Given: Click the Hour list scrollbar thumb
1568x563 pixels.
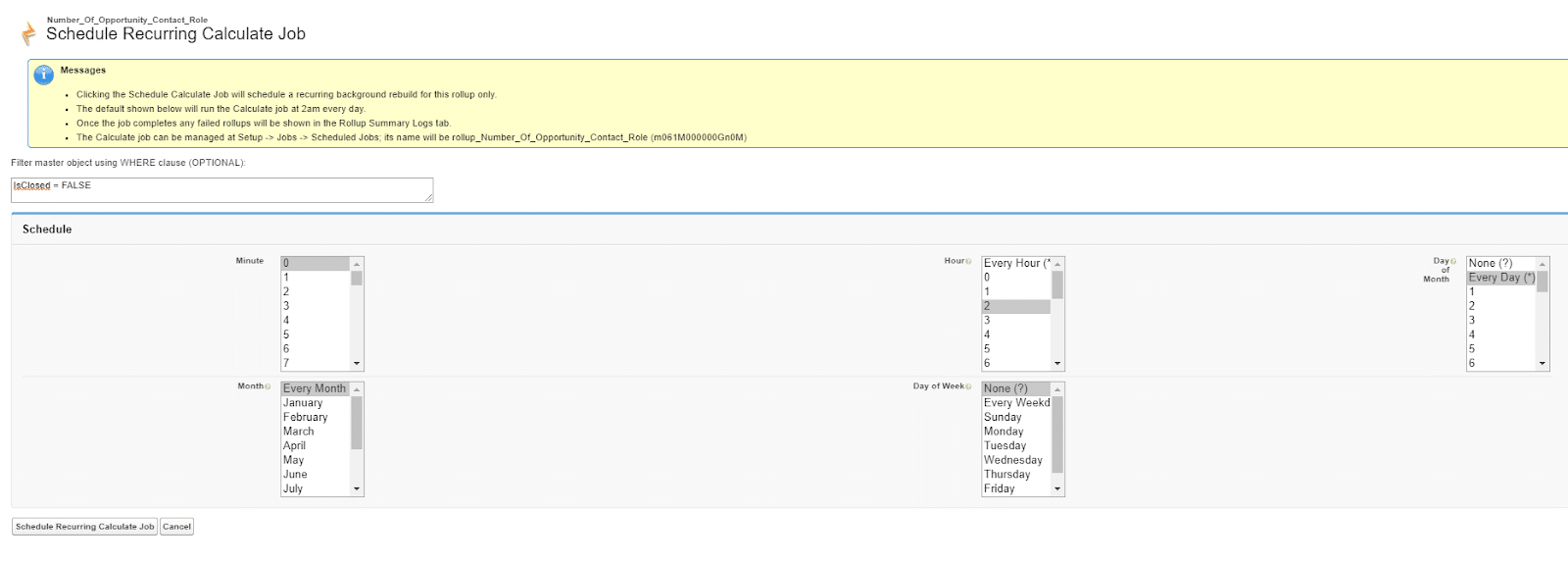Looking at the screenshot, I should [x=1057, y=284].
